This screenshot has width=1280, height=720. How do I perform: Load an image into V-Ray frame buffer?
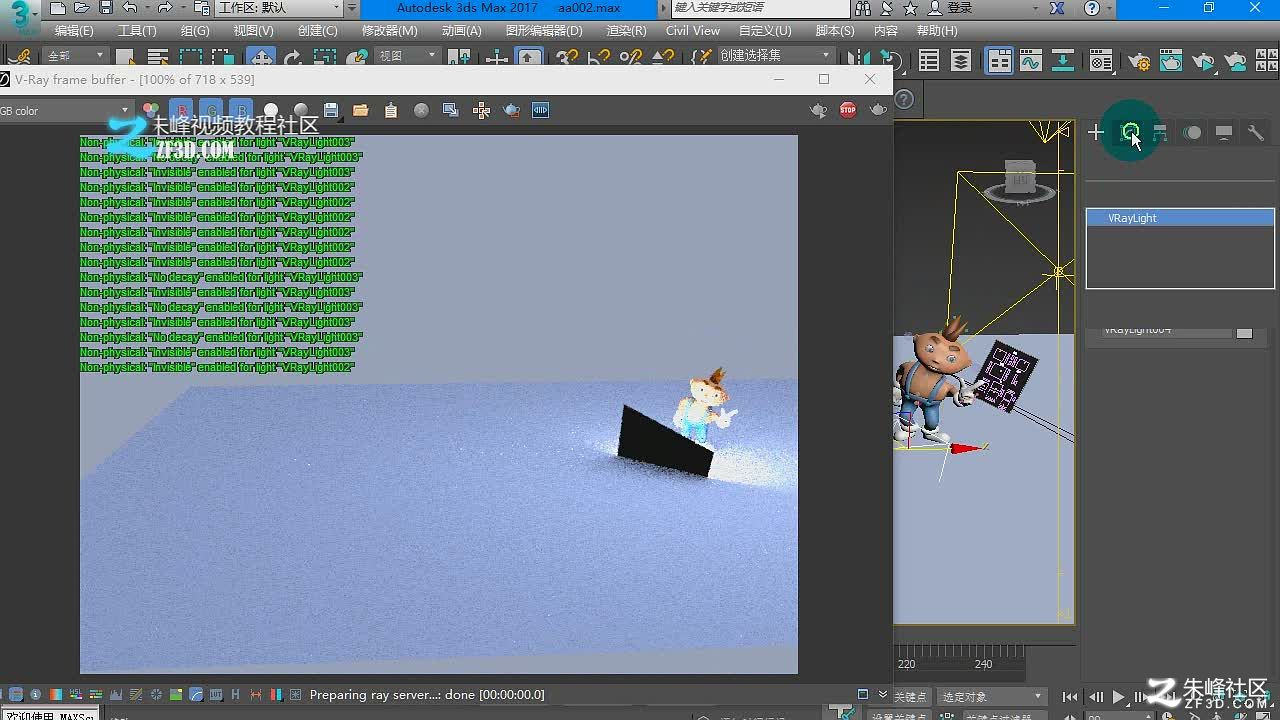tap(361, 110)
